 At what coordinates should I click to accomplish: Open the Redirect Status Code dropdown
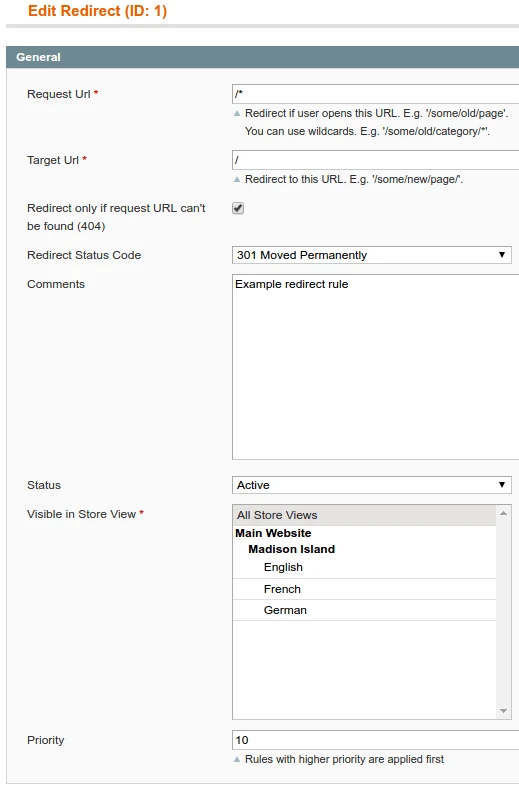coord(371,255)
